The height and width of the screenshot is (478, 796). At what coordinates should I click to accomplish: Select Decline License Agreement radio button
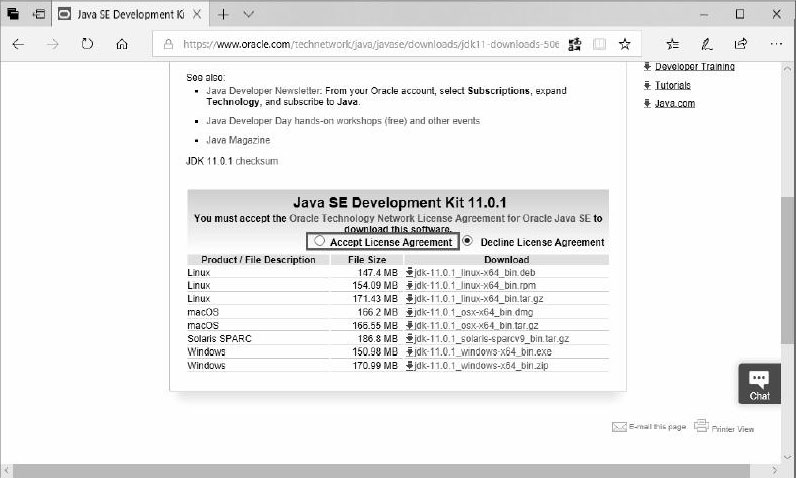click(x=467, y=241)
